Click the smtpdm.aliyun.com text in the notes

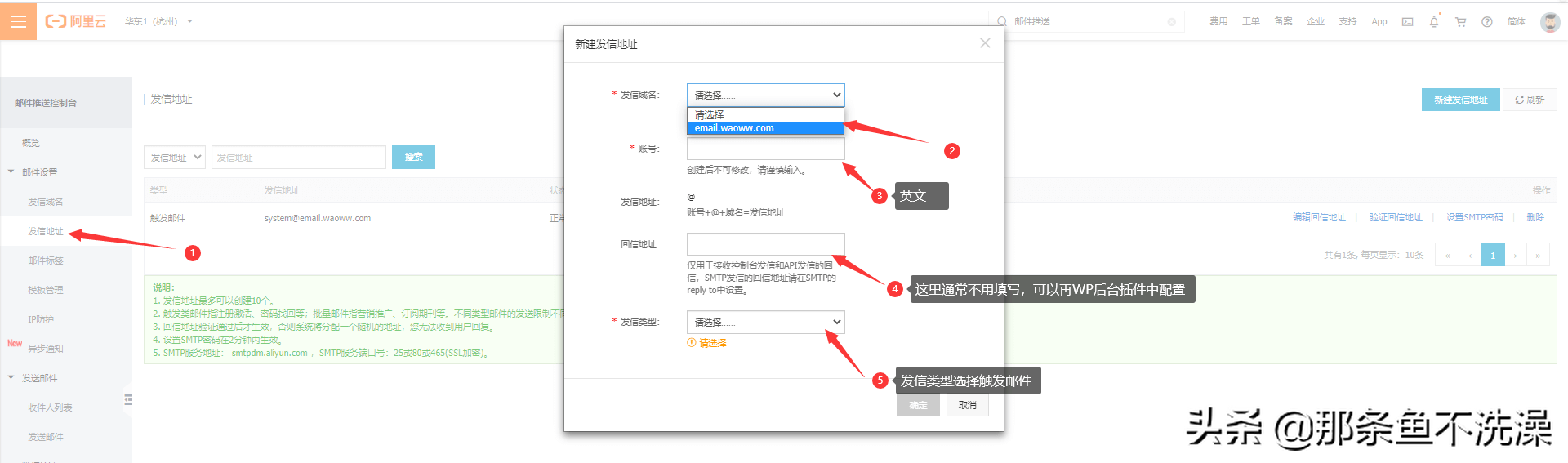[269, 353]
